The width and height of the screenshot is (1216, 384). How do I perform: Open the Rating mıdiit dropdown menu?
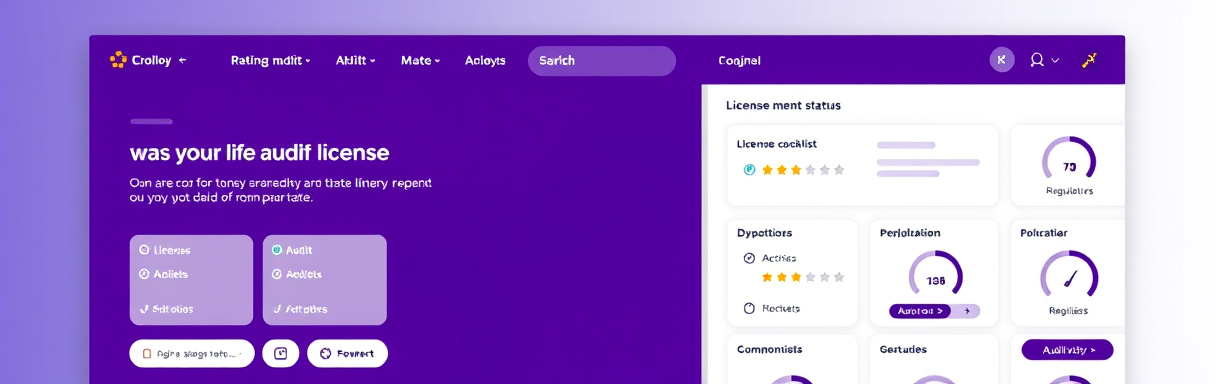click(270, 61)
